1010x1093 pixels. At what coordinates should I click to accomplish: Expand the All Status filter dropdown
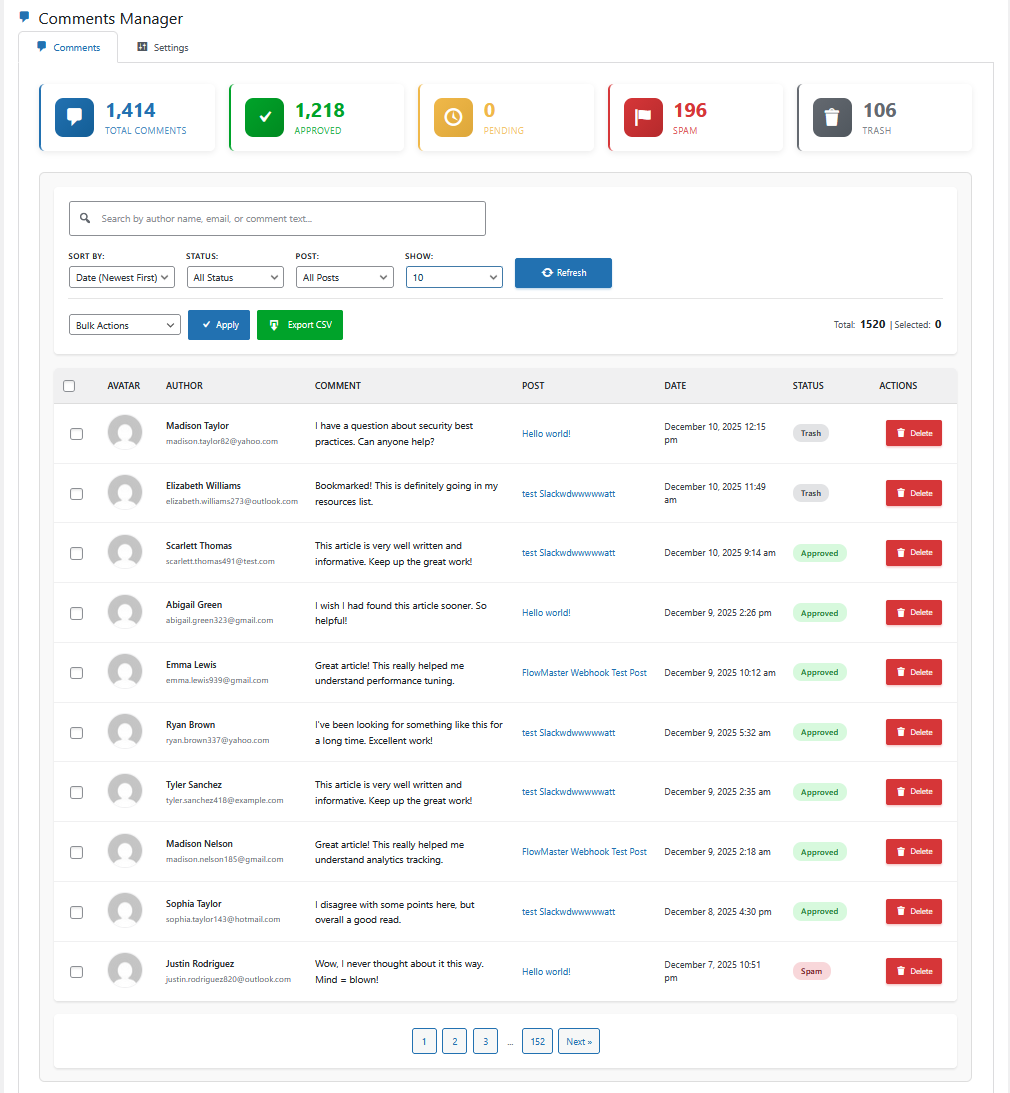(x=235, y=277)
